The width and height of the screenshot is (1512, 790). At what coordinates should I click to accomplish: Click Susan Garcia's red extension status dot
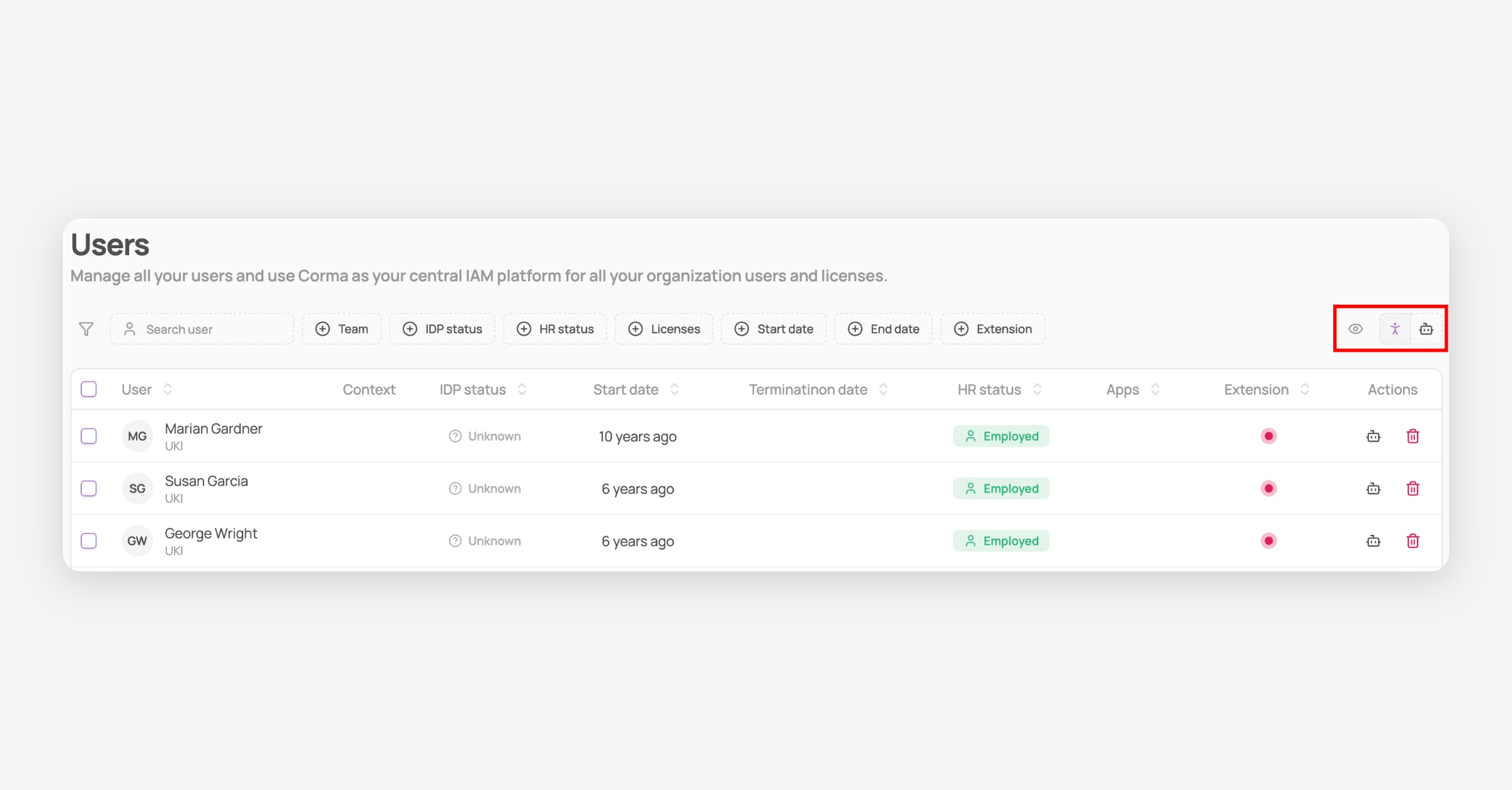tap(1268, 488)
